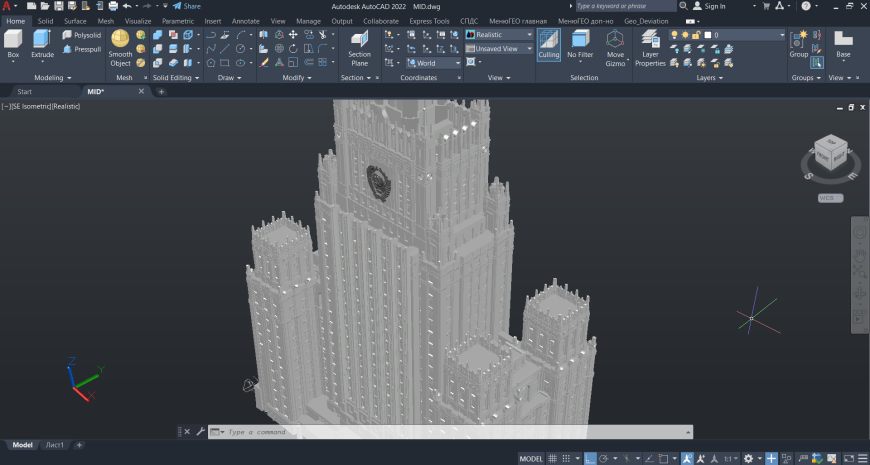Image resolution: width=870 pixels, height=465 pixels.
Task: Open the layer 0 dropdown list
Action: 782,34
